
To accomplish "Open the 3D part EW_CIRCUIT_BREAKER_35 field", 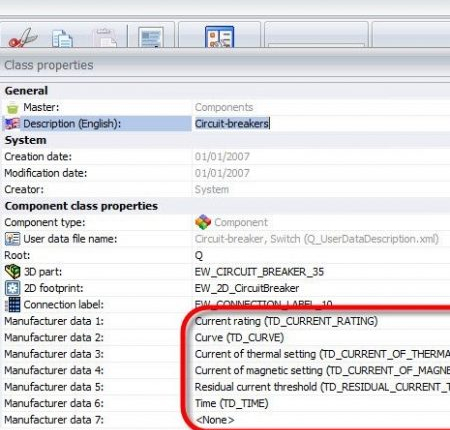I will click(x=321, y=272).
